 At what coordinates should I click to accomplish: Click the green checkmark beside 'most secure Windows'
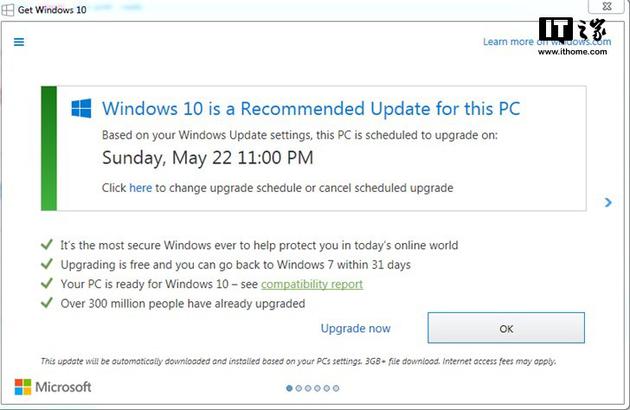[47, 244]
